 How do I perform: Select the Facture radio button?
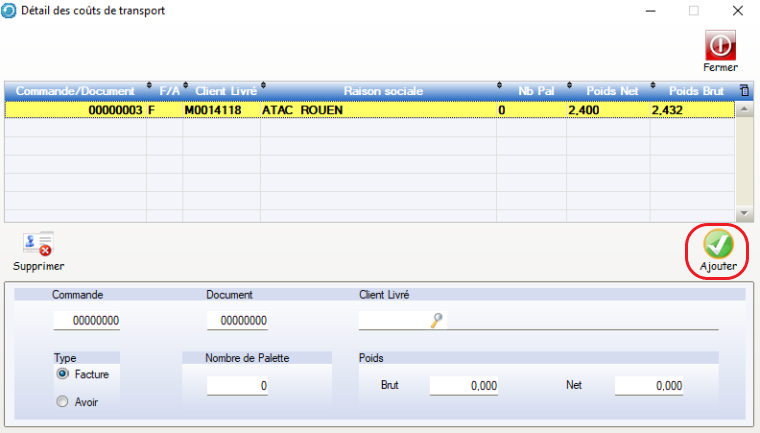[x=63, y=373]
